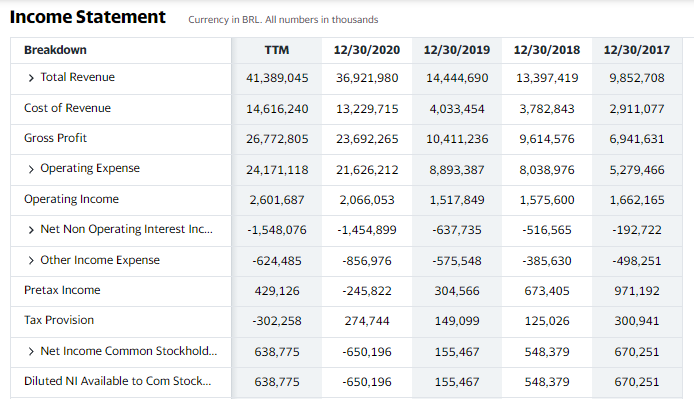Click the Operating Income row label
Viewport: 694px width, 399px height.
[71, 199]
